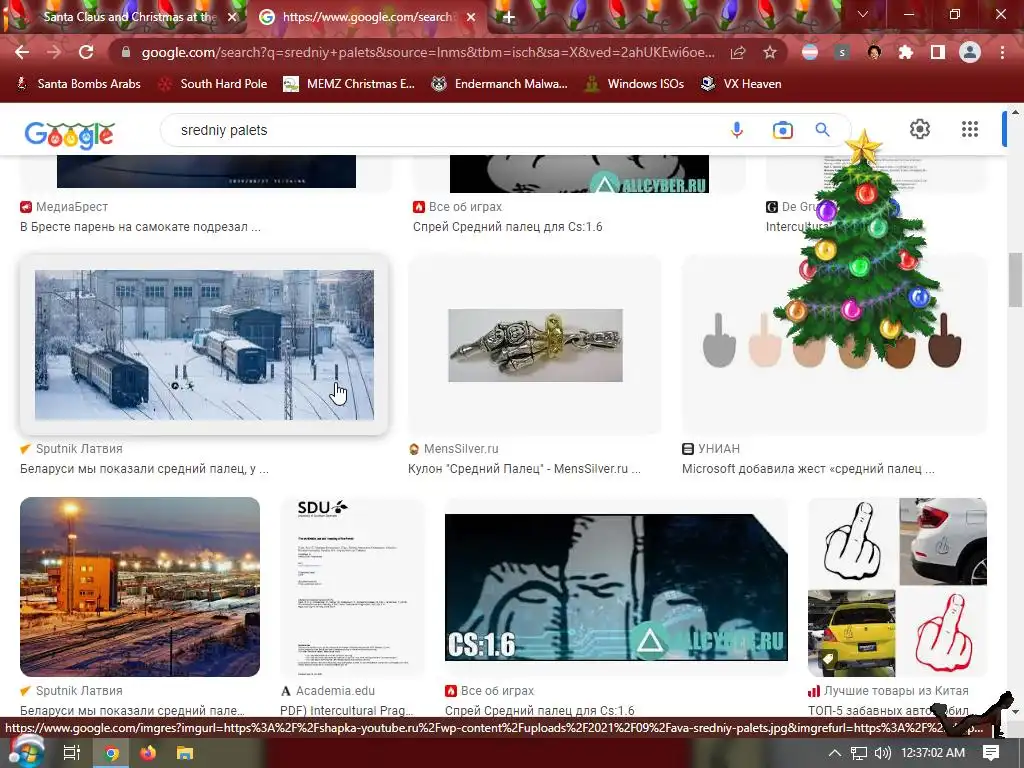
Task: Open the МедиаБрест source link
Action: pos(64,206)
